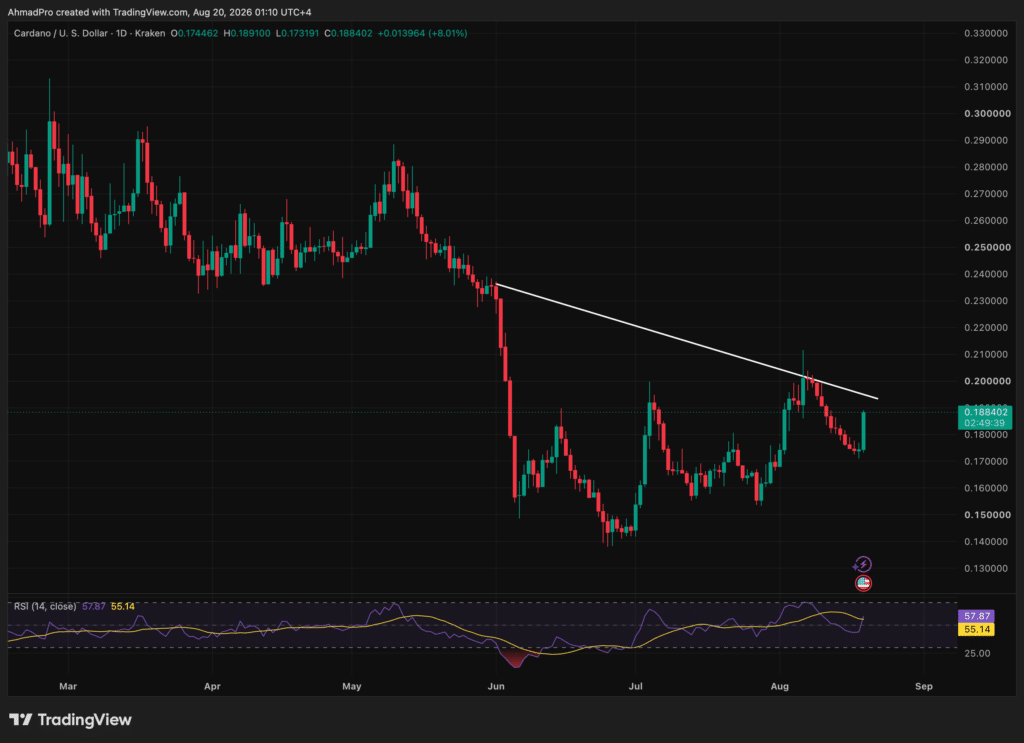This screenshot has height=743, width=1024.
Task: Click the 0.330000 price axis label
Action: [x=985, y=33]
